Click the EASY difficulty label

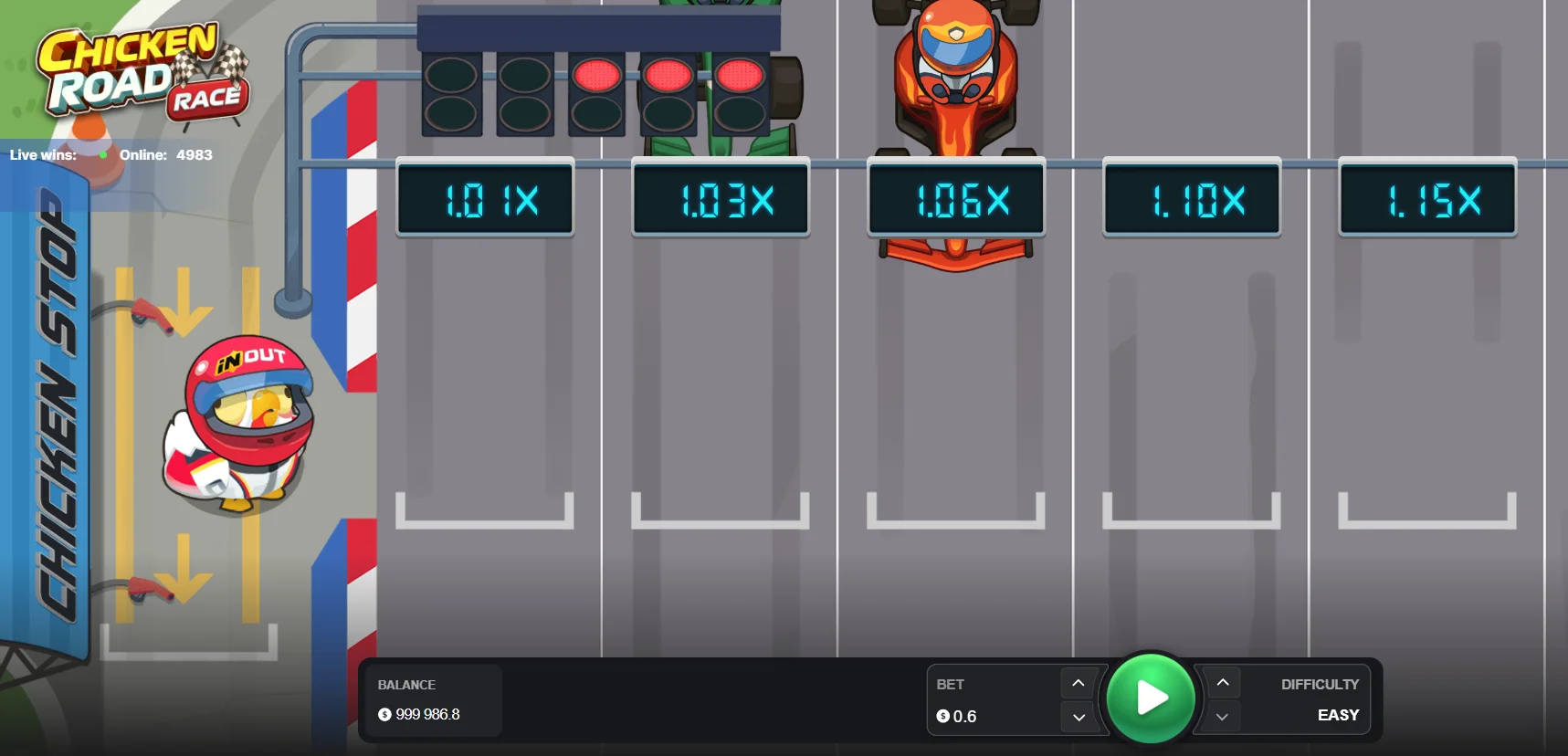pyautogui.click(x=1338, y=715)
